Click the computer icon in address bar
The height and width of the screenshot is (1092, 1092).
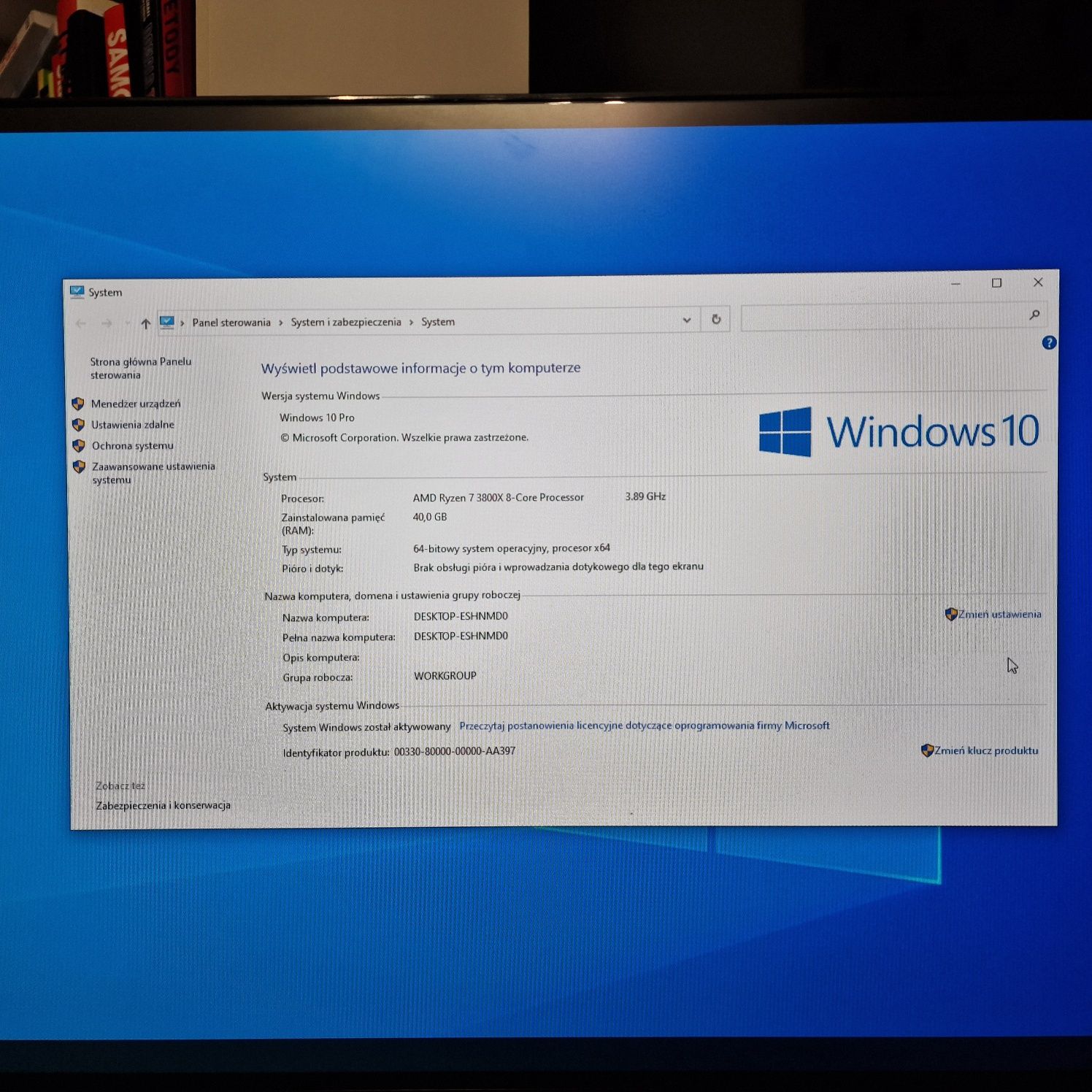click(167, 322)
